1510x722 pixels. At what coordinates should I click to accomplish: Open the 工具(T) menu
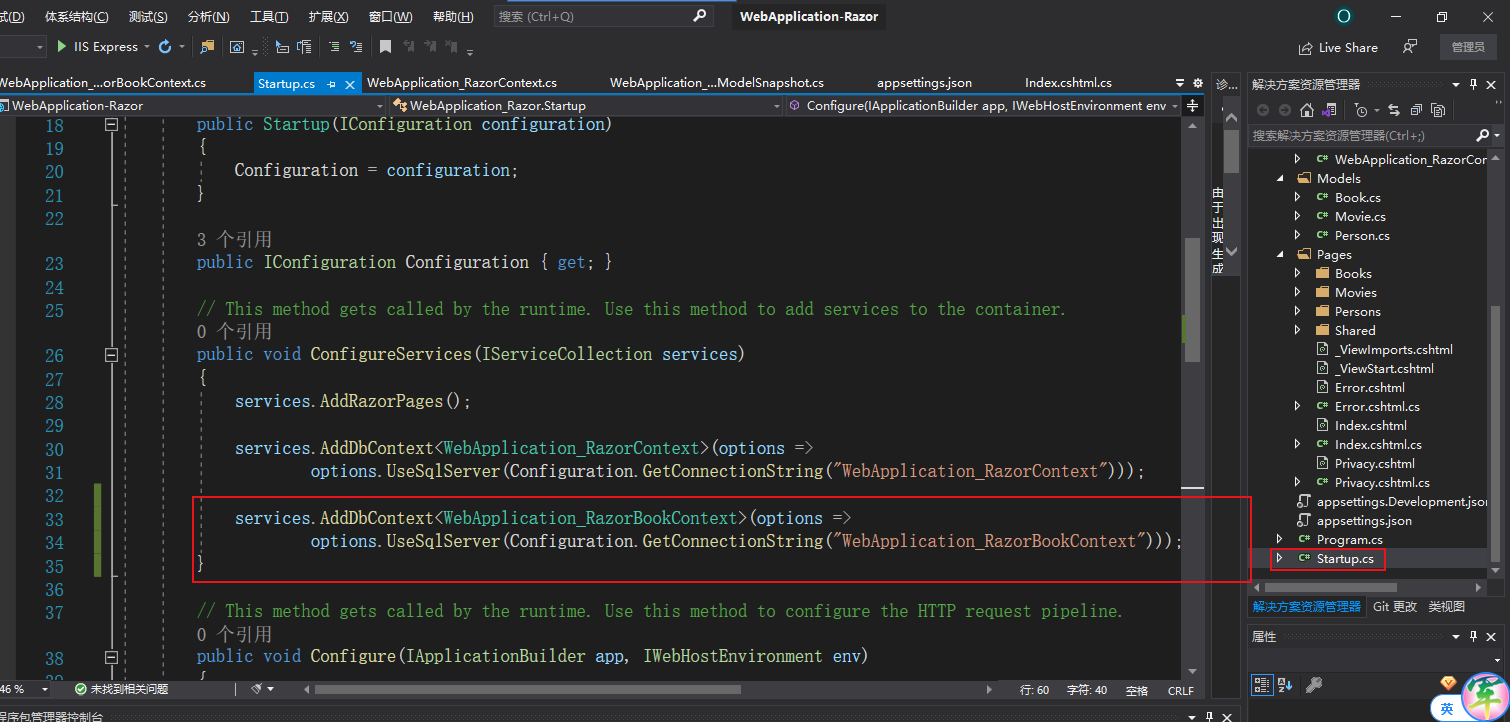(269, 17)
